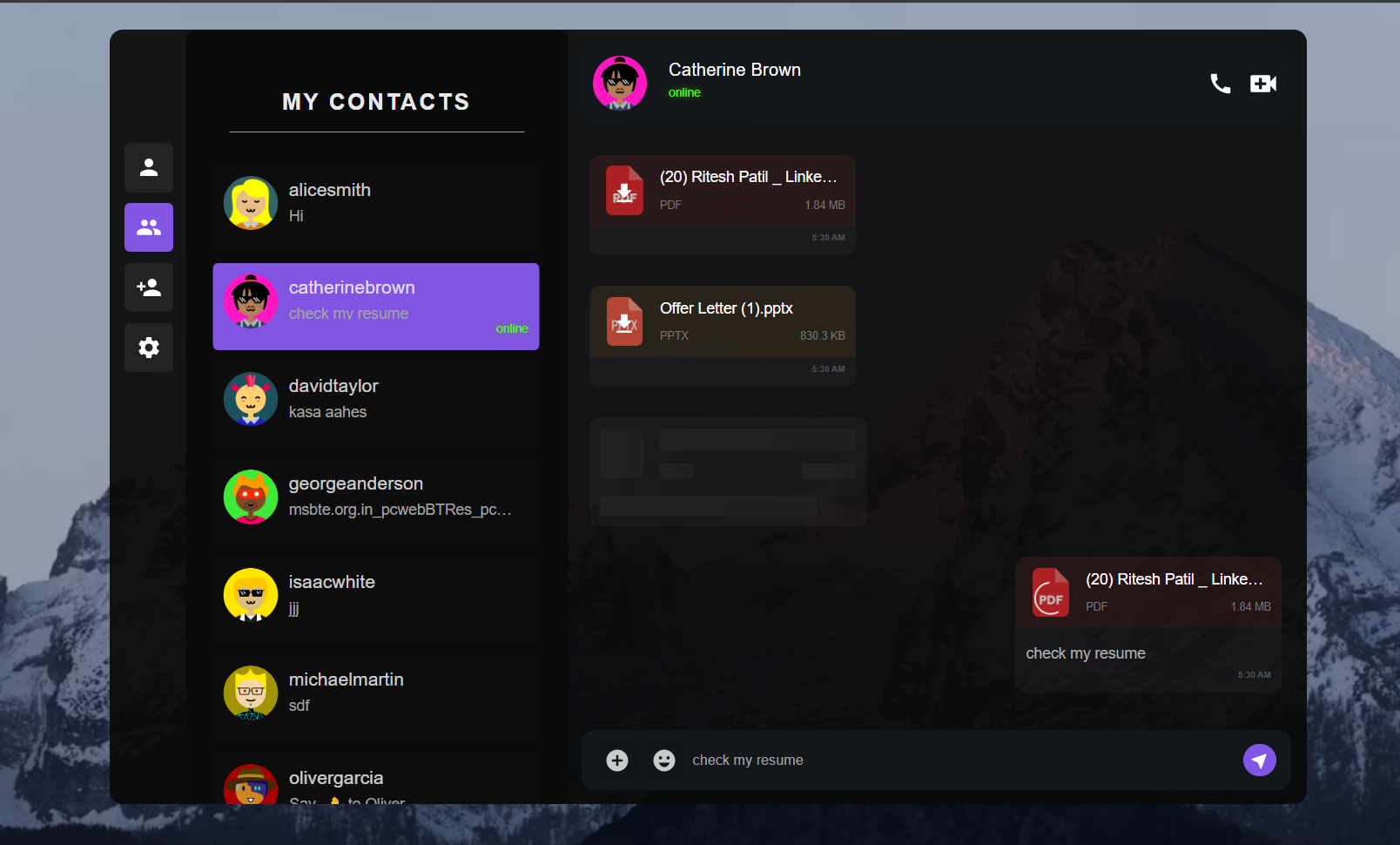
Task: Start a video call with Catherine
Action: click(1262, 84)
